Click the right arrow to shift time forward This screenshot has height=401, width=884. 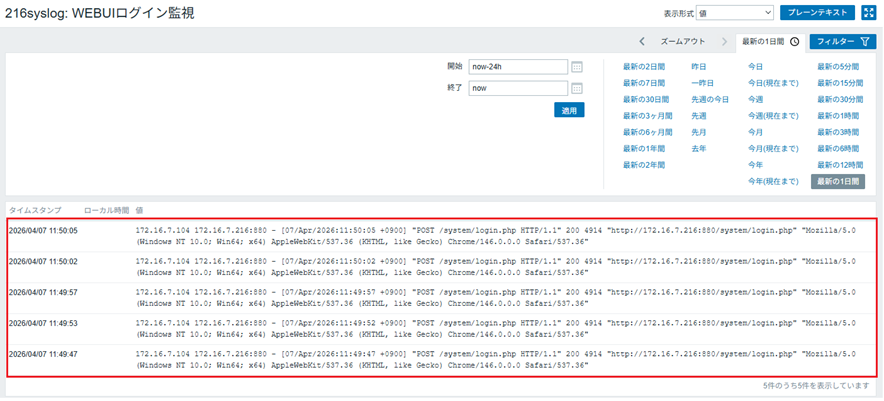pyautogui.click(x=723, y=42)
